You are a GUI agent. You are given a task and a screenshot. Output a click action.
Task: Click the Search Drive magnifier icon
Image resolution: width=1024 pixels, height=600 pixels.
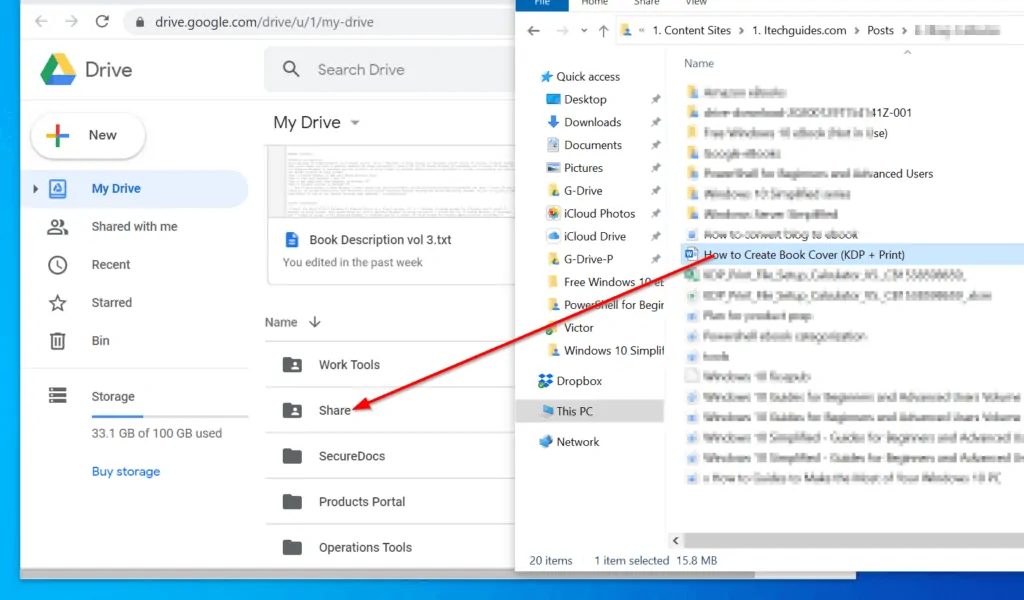pyautogui.click(x=290, y=70)
